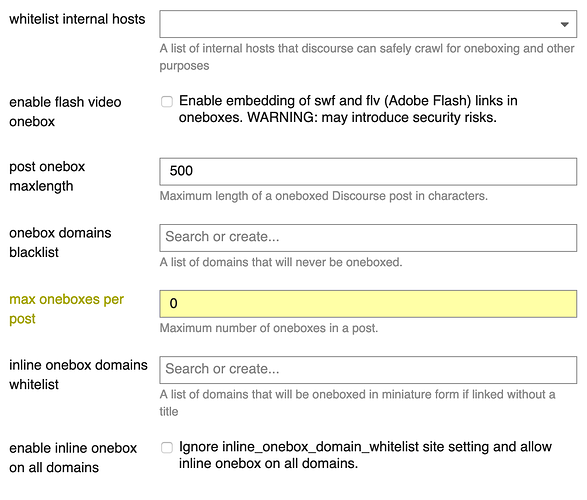Toggle enable inline onebox on all domains checkbox
Viewport: 587px width, 500px height.
tap(167, 448)
